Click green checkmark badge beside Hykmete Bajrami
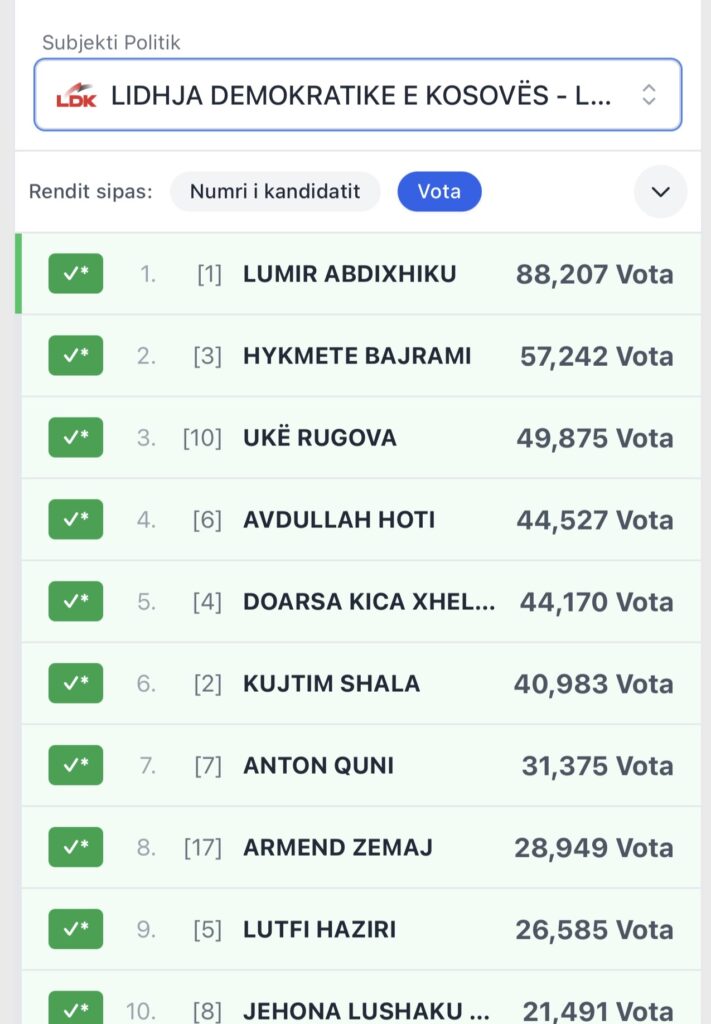This screenshot has width=711, height=1024. click(x=76, y=356)
